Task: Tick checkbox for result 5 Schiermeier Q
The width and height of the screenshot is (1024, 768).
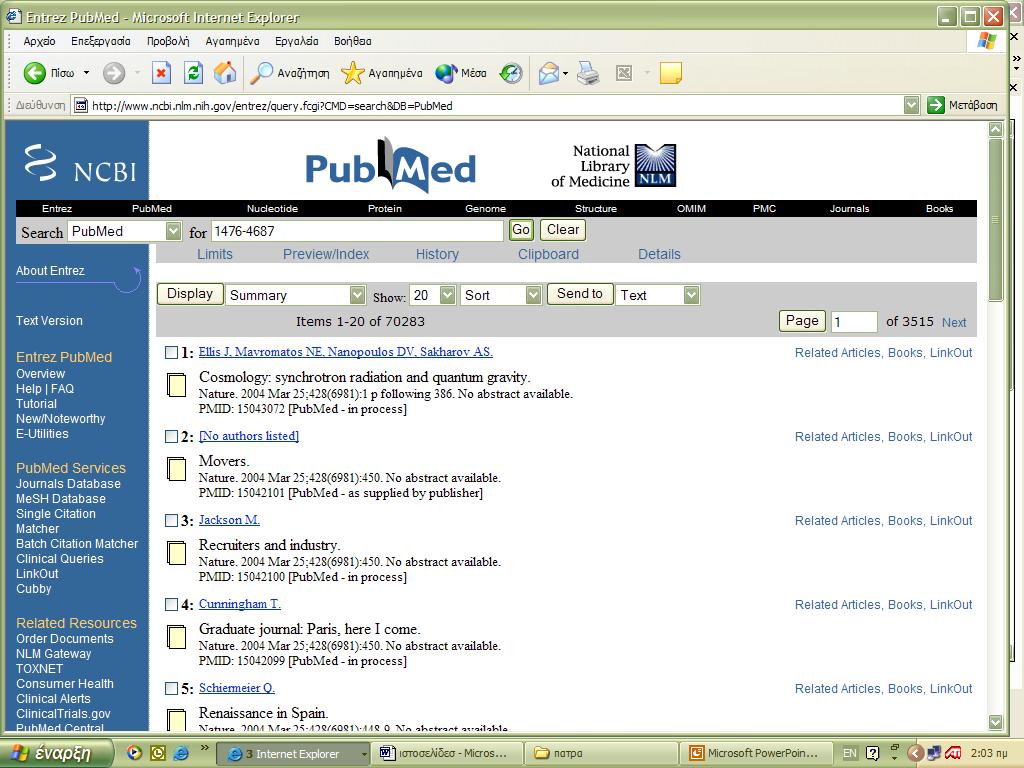Action: (x=171, y=688)
